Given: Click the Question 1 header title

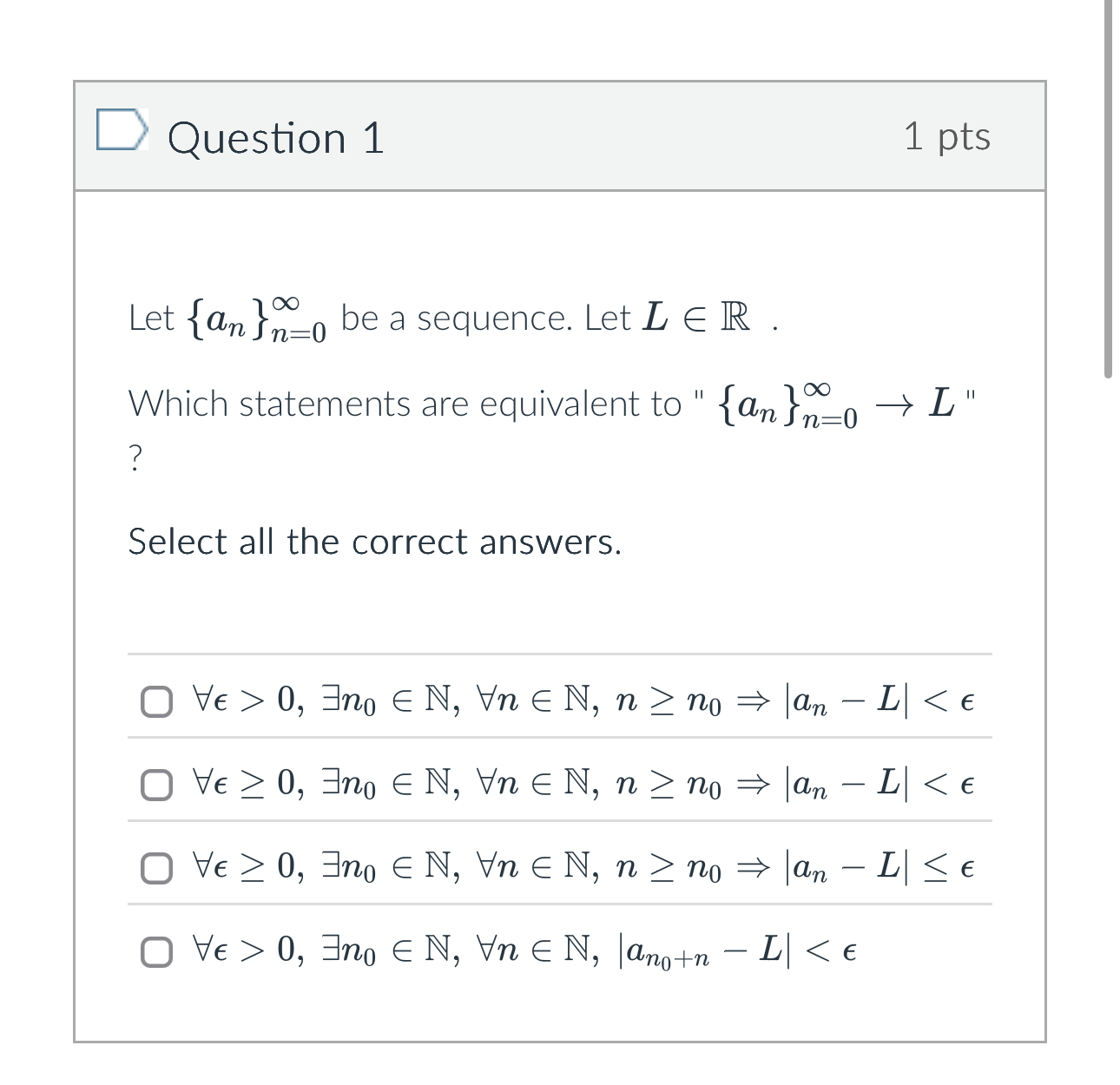Looking at the screenshot, I should (x=276, y=137).
